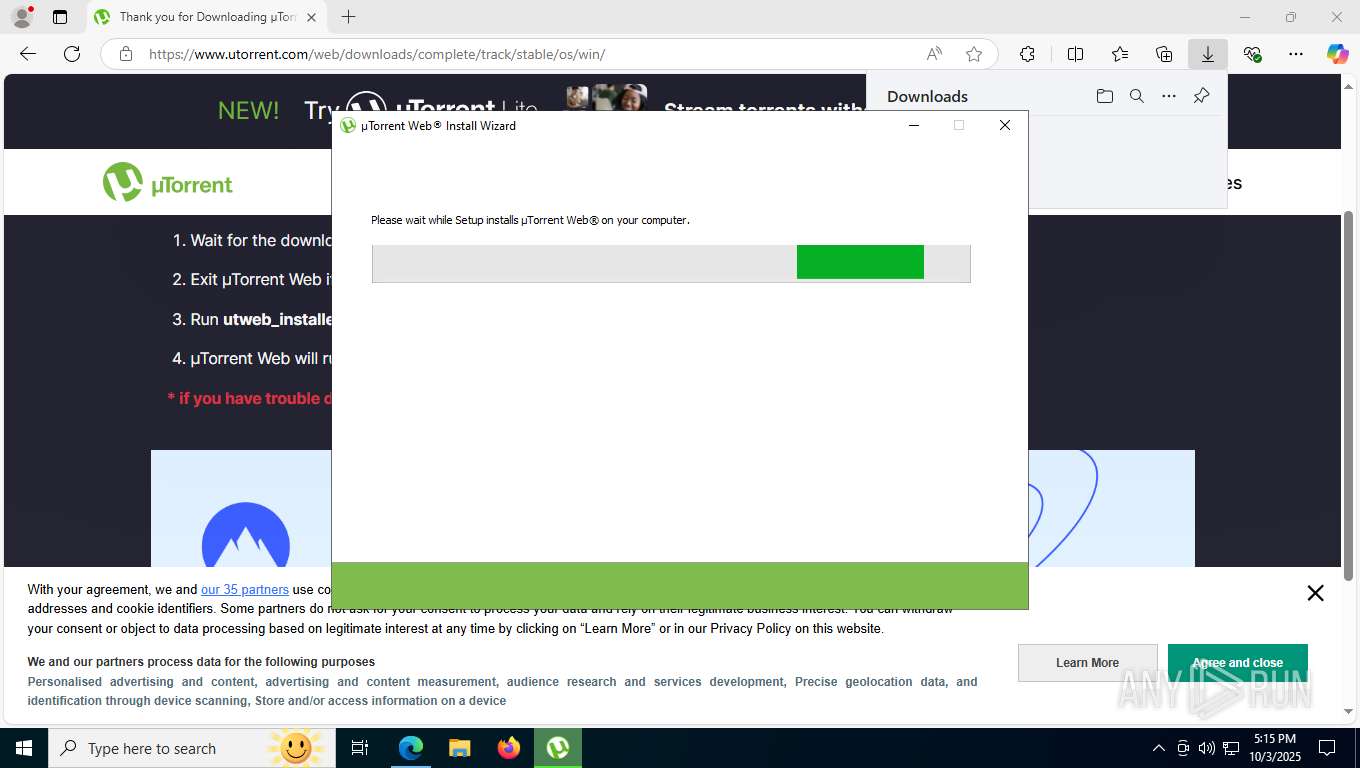The height and width of the screenshot is (768, 1360).
Task: Toggle the Downloads toolbar button
Action: click(x=1208, y=54)
